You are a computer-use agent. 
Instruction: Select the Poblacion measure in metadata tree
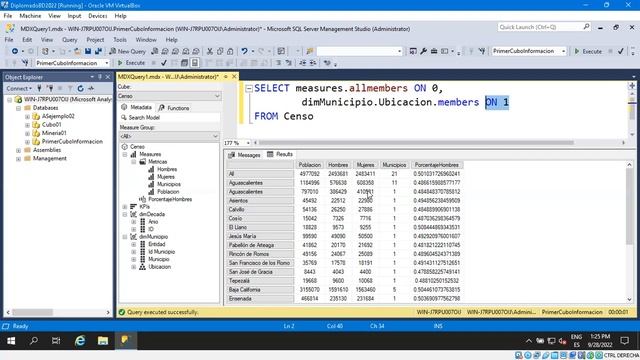168,192
